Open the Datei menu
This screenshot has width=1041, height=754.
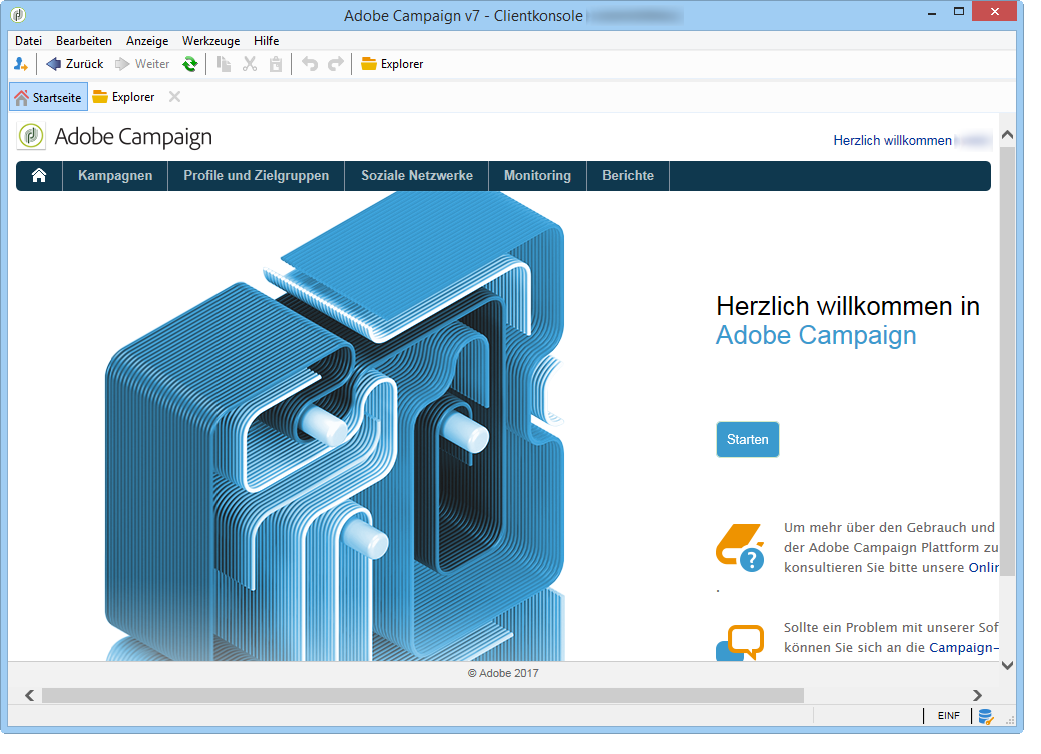(29, 41)
